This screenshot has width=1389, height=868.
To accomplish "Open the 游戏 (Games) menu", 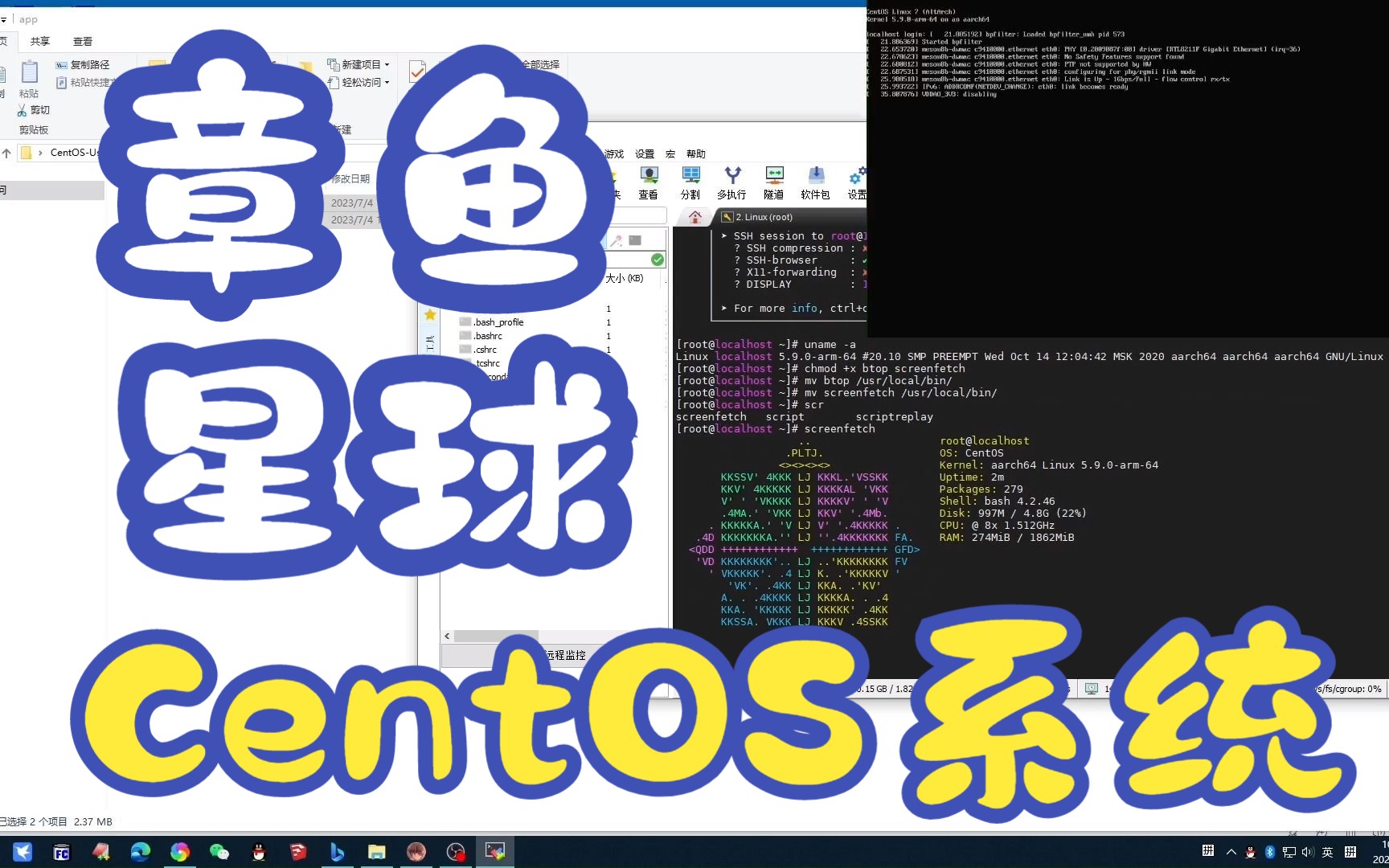I will coord(614,154).
